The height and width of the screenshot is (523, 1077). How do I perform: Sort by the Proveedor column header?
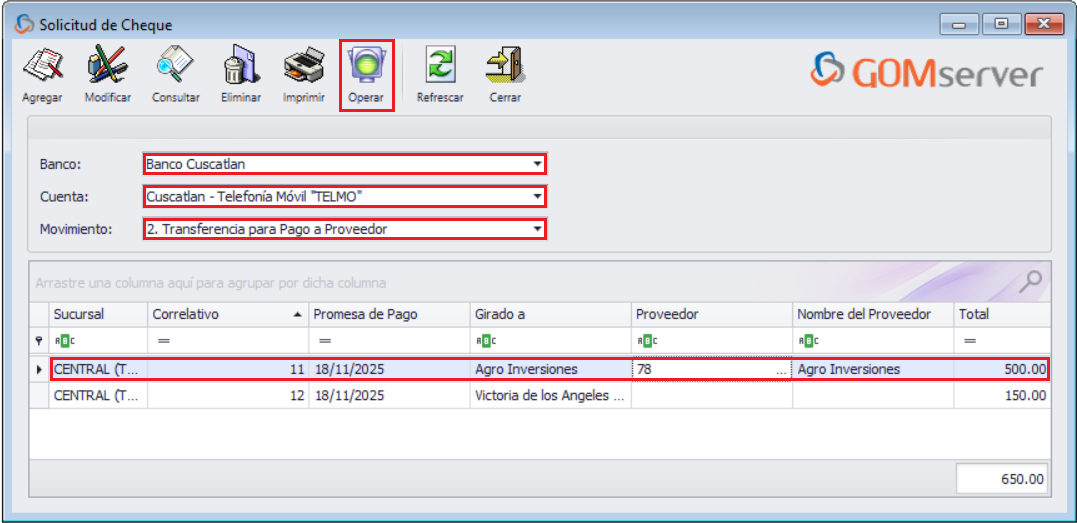click(712, 315)
